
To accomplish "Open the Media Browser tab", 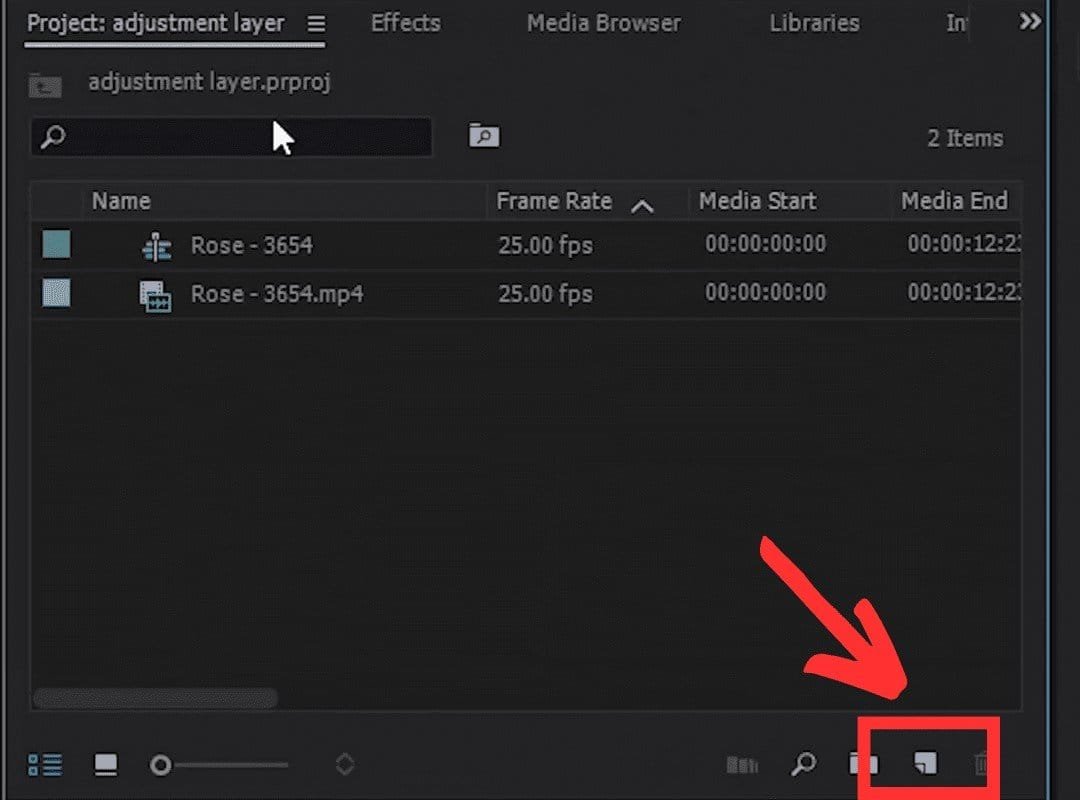I will 603,23.
